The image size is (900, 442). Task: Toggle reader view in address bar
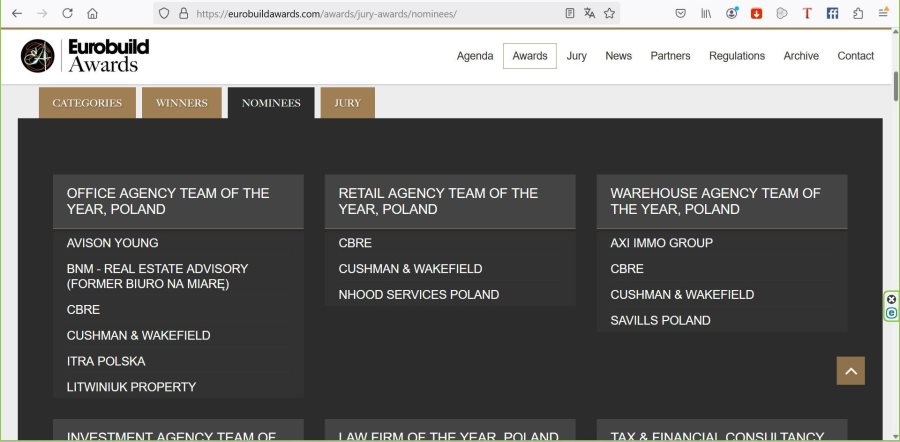(570, 14)
